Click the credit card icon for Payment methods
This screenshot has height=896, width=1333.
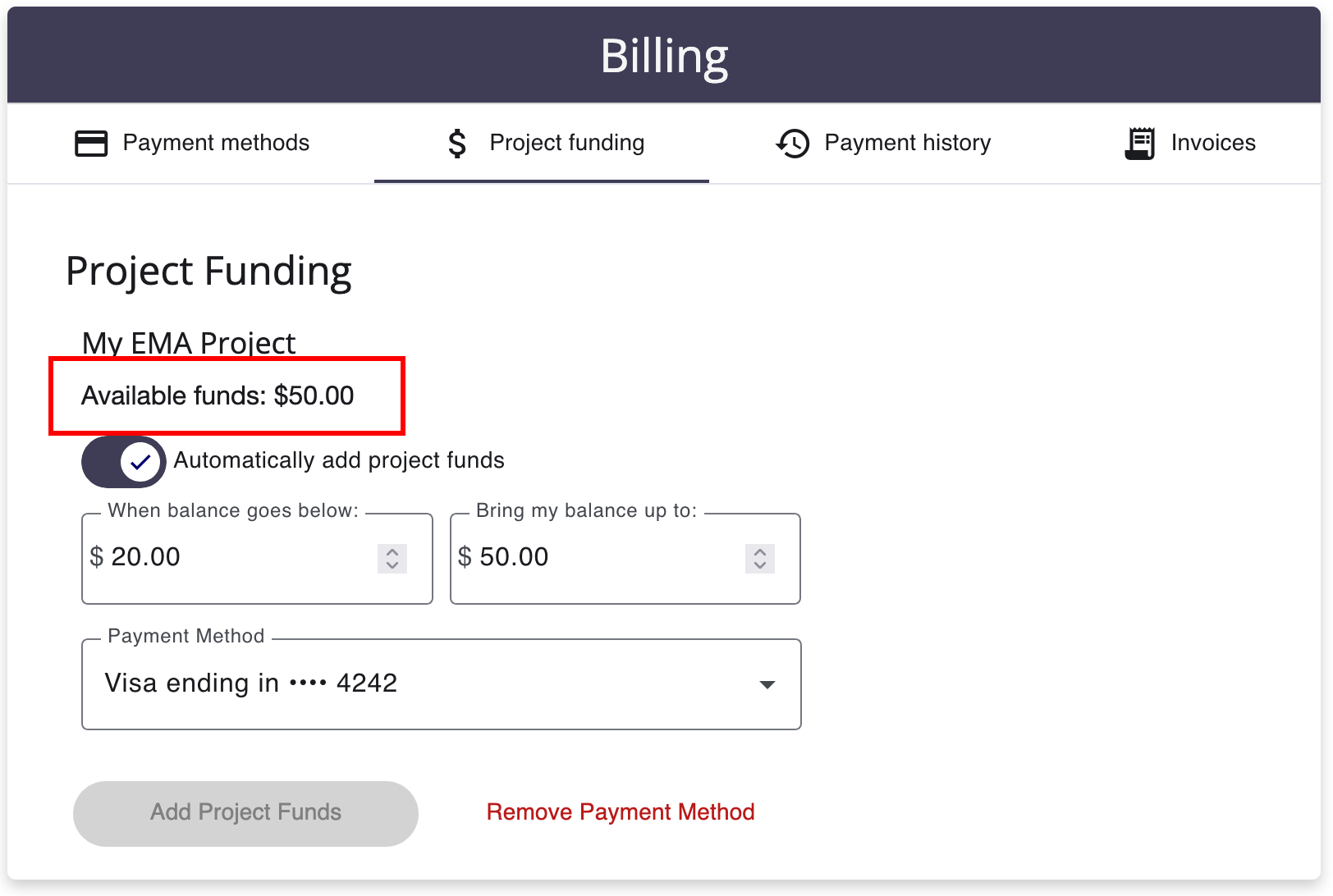[91, 144]
